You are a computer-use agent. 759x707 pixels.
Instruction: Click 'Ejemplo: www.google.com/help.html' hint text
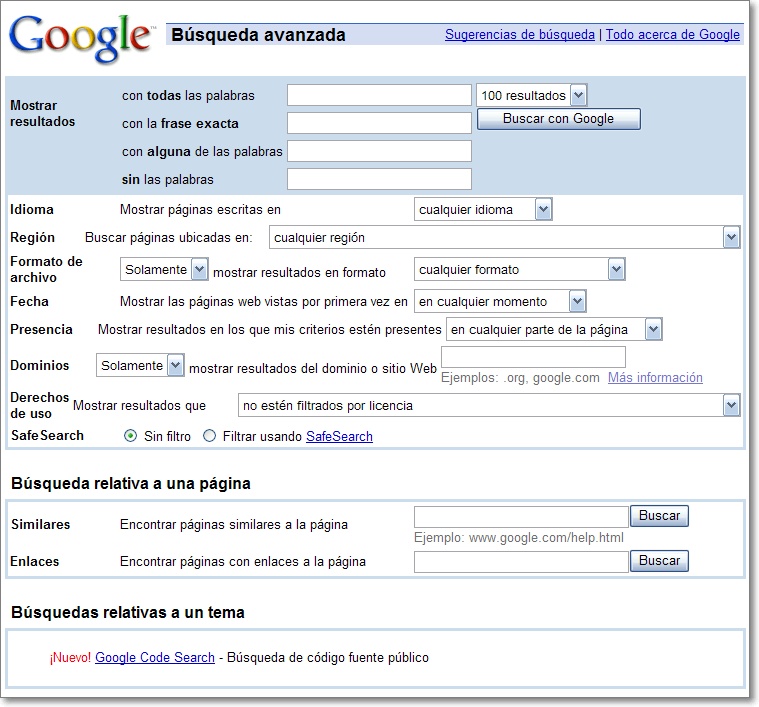coord(519,538)
